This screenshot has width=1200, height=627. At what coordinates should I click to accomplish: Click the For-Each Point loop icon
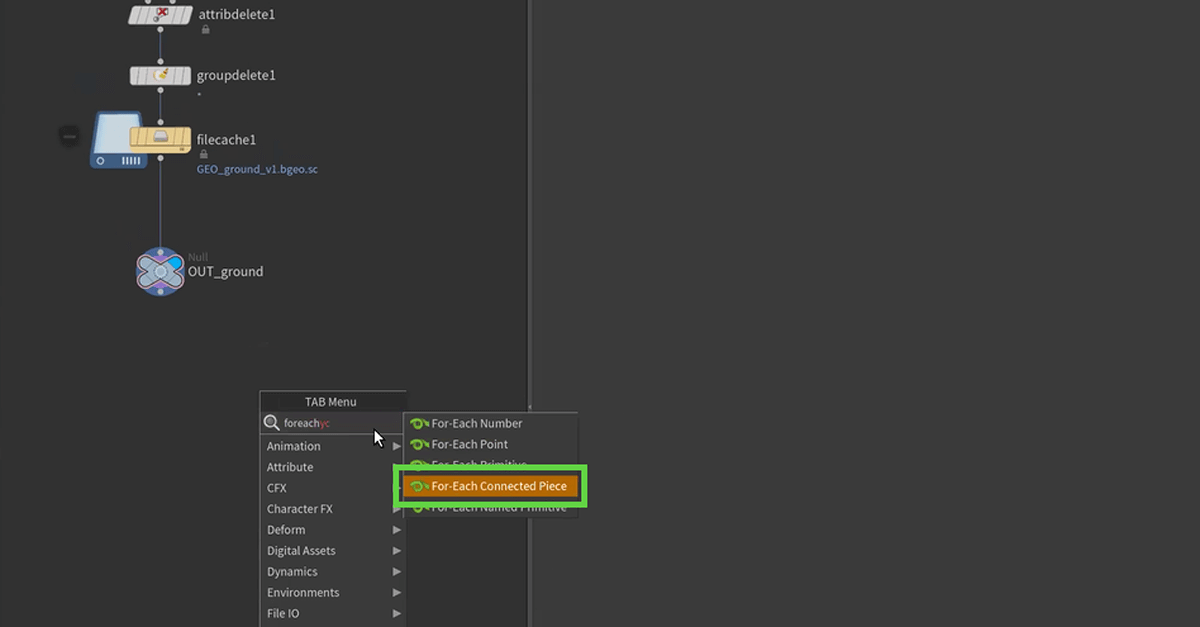pos(419,445)
